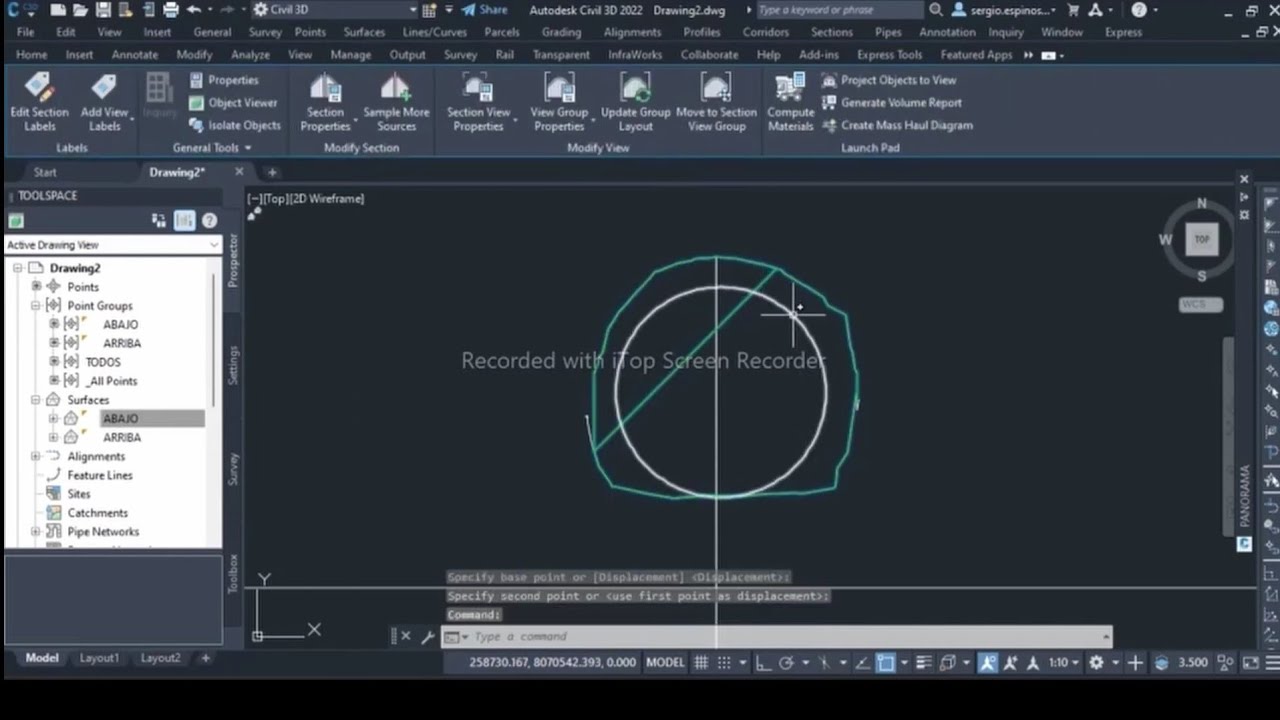This screenshot has width=1280, height=720.
Task: Click the ViewCube TOP face
Action: tap(1201, 239)
